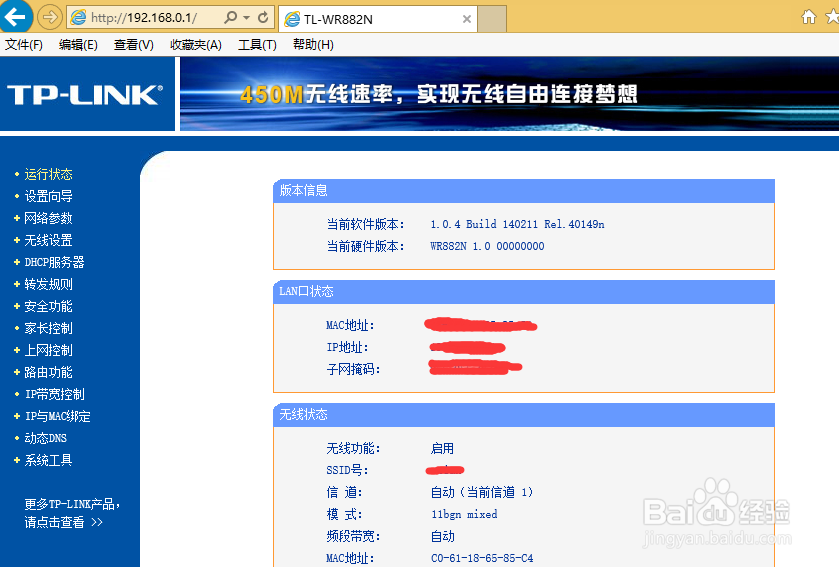The height and width of the screenshot is (567, 839).
Task: Close the TL-WR882N tab
Action: (467, 19)
